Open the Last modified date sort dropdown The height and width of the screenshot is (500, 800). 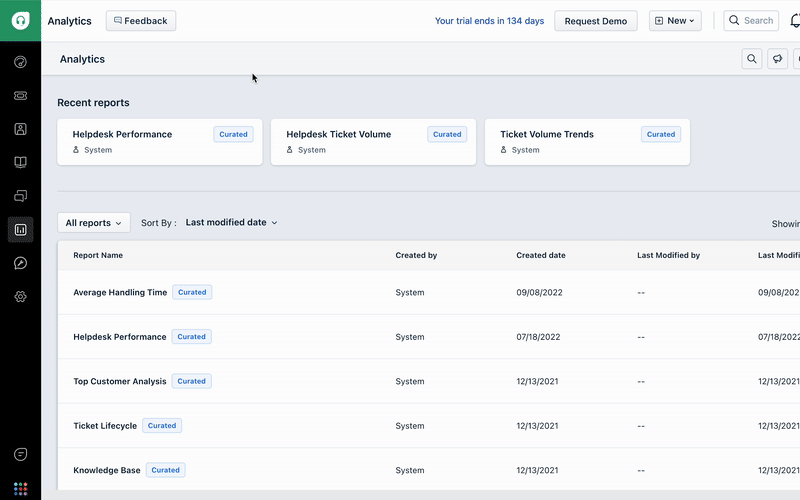[x=231, y=222]
